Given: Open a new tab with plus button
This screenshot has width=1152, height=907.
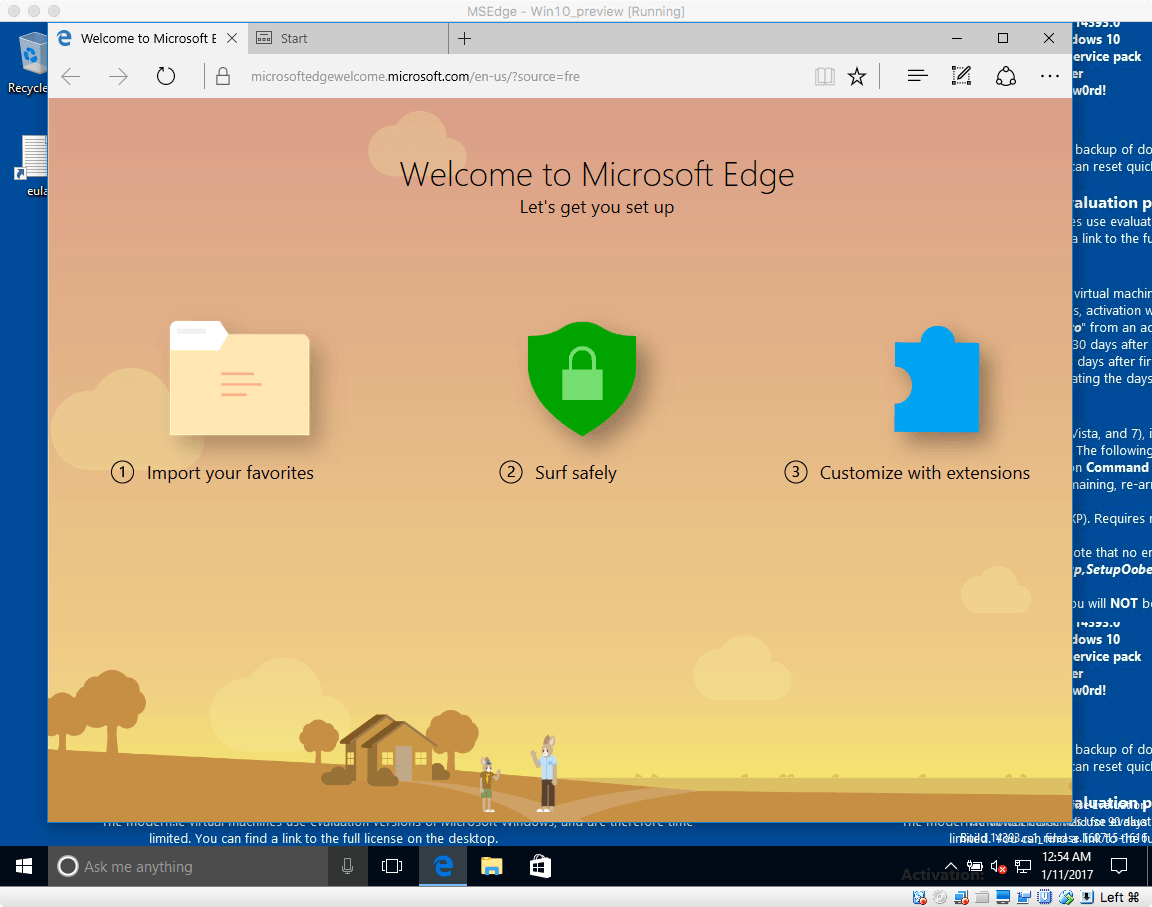Looking at the screenshot, I should click(x=464, y=39).
